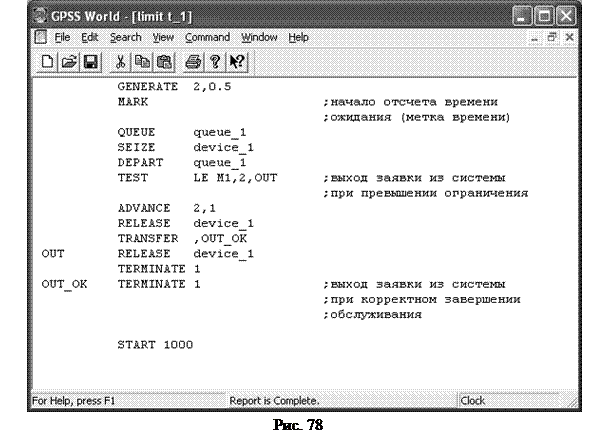Click the Clock status bar pane
The image size is (609, 446).
[x=510, y=401]
